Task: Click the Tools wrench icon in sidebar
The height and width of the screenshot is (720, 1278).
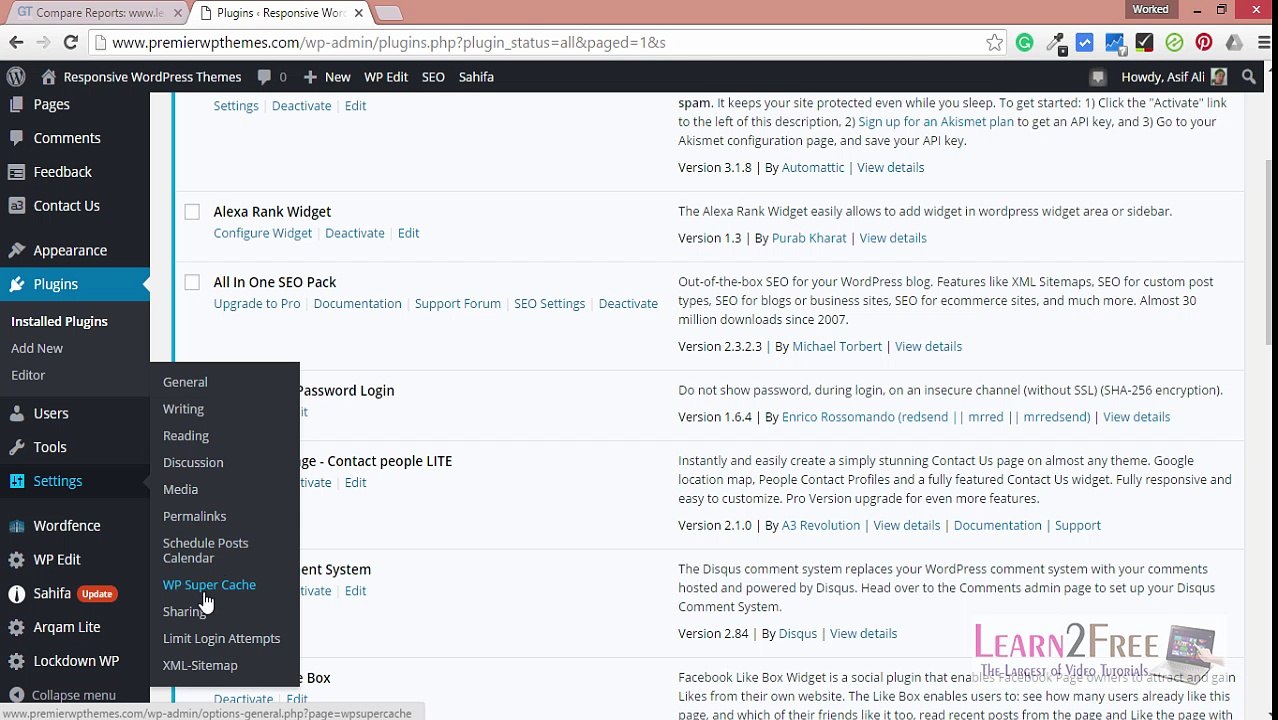Action: (16, 447)
